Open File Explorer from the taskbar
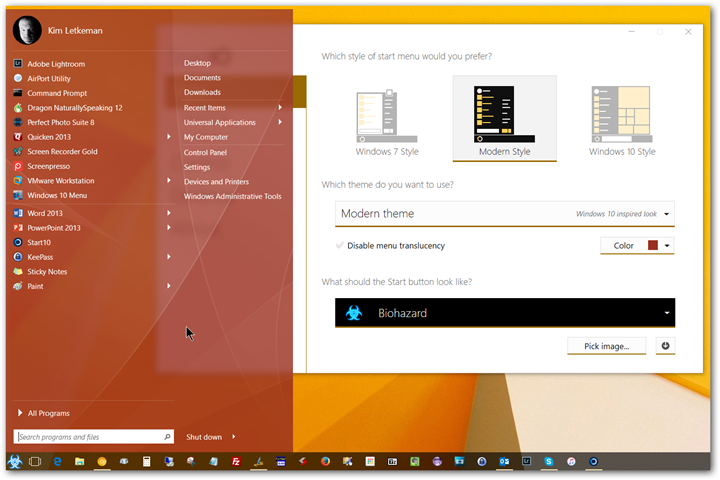Screen dimensions: 720x480 (79, 462)
